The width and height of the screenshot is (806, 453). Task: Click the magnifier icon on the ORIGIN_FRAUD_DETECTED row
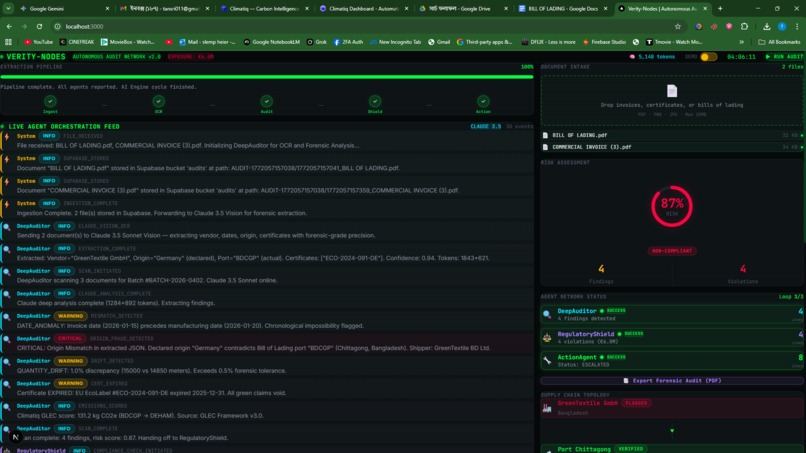pos(7,339)
